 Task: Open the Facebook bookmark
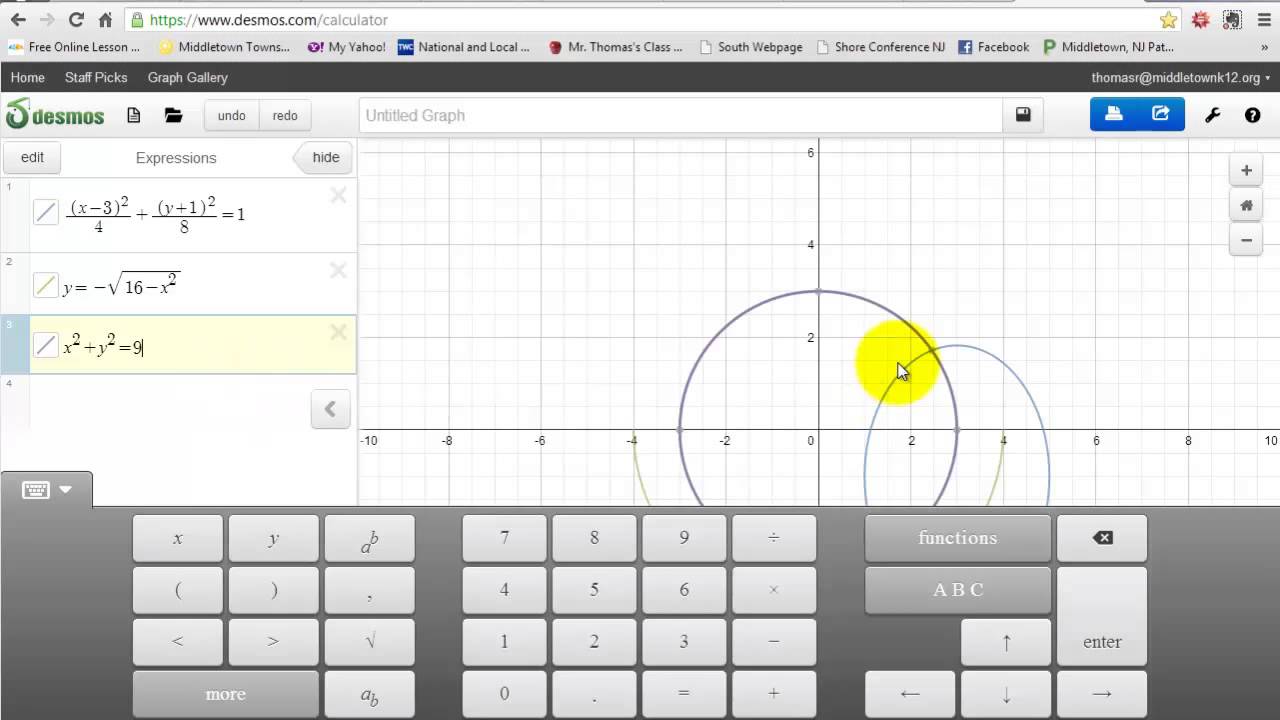click(x=993, y=47)
